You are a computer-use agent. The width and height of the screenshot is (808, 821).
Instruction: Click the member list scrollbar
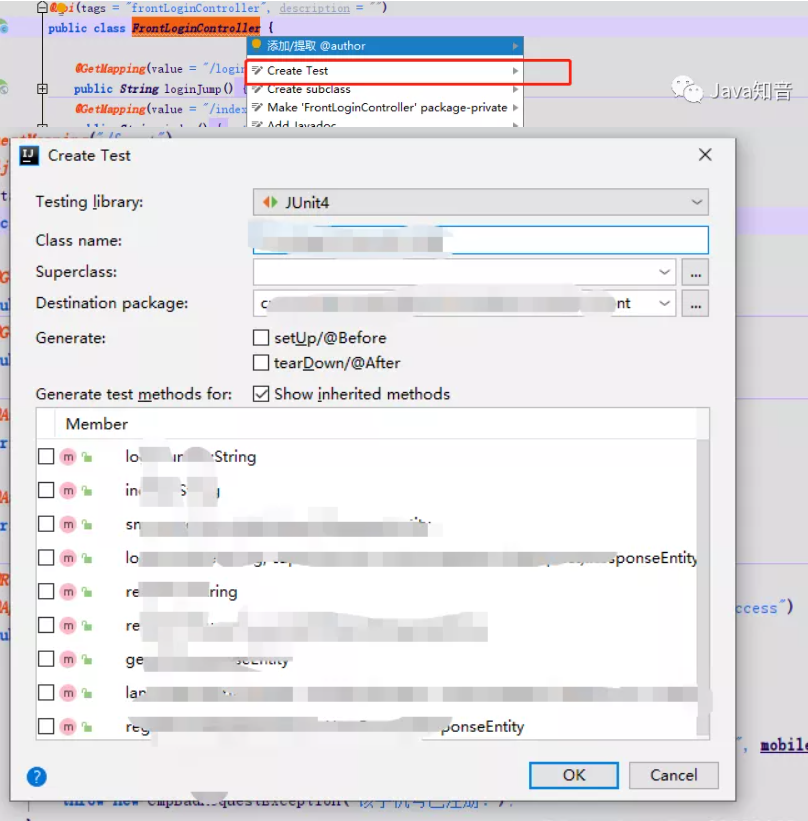pos(703,586)
